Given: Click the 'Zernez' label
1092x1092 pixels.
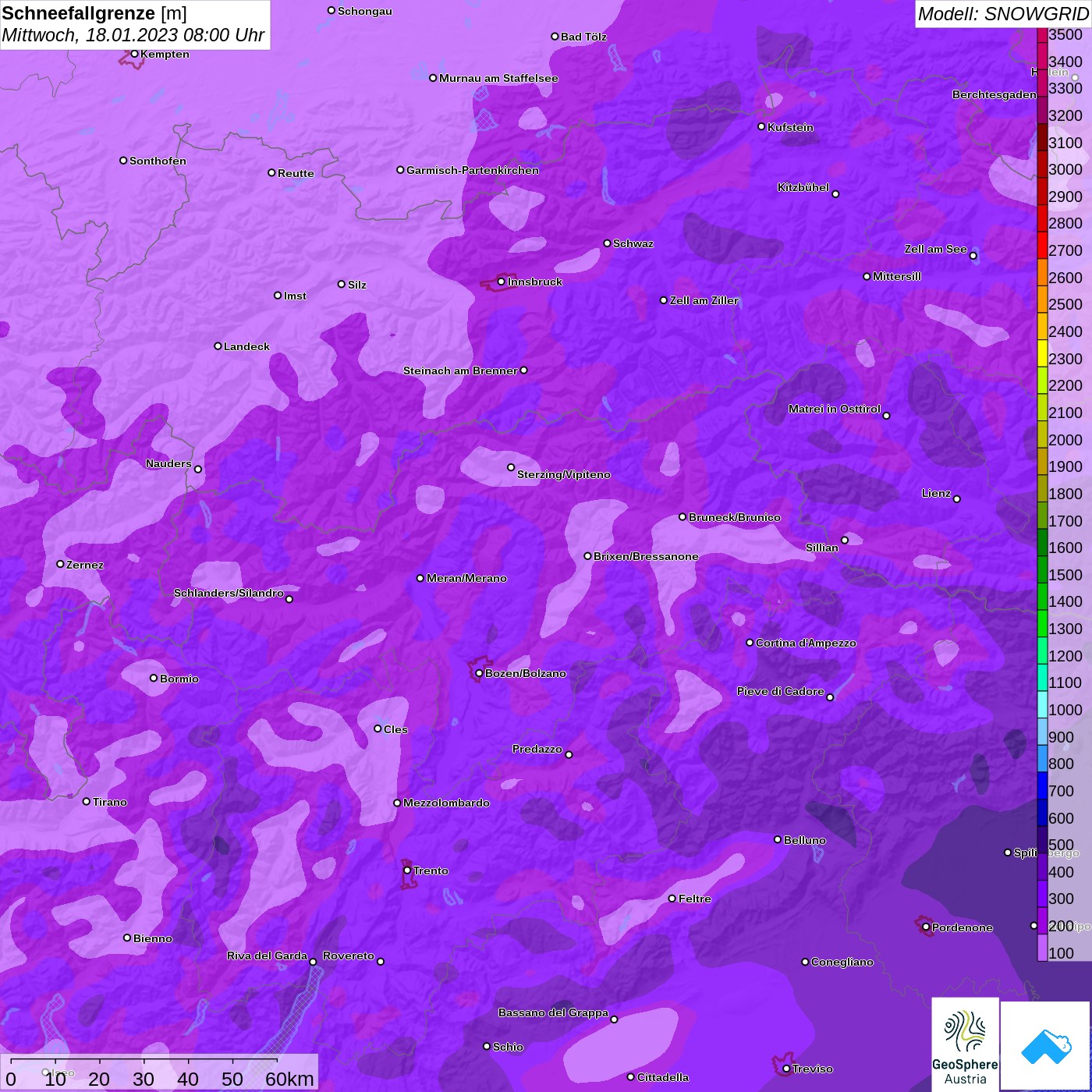Looking at the screenshot, I should 85,565.
